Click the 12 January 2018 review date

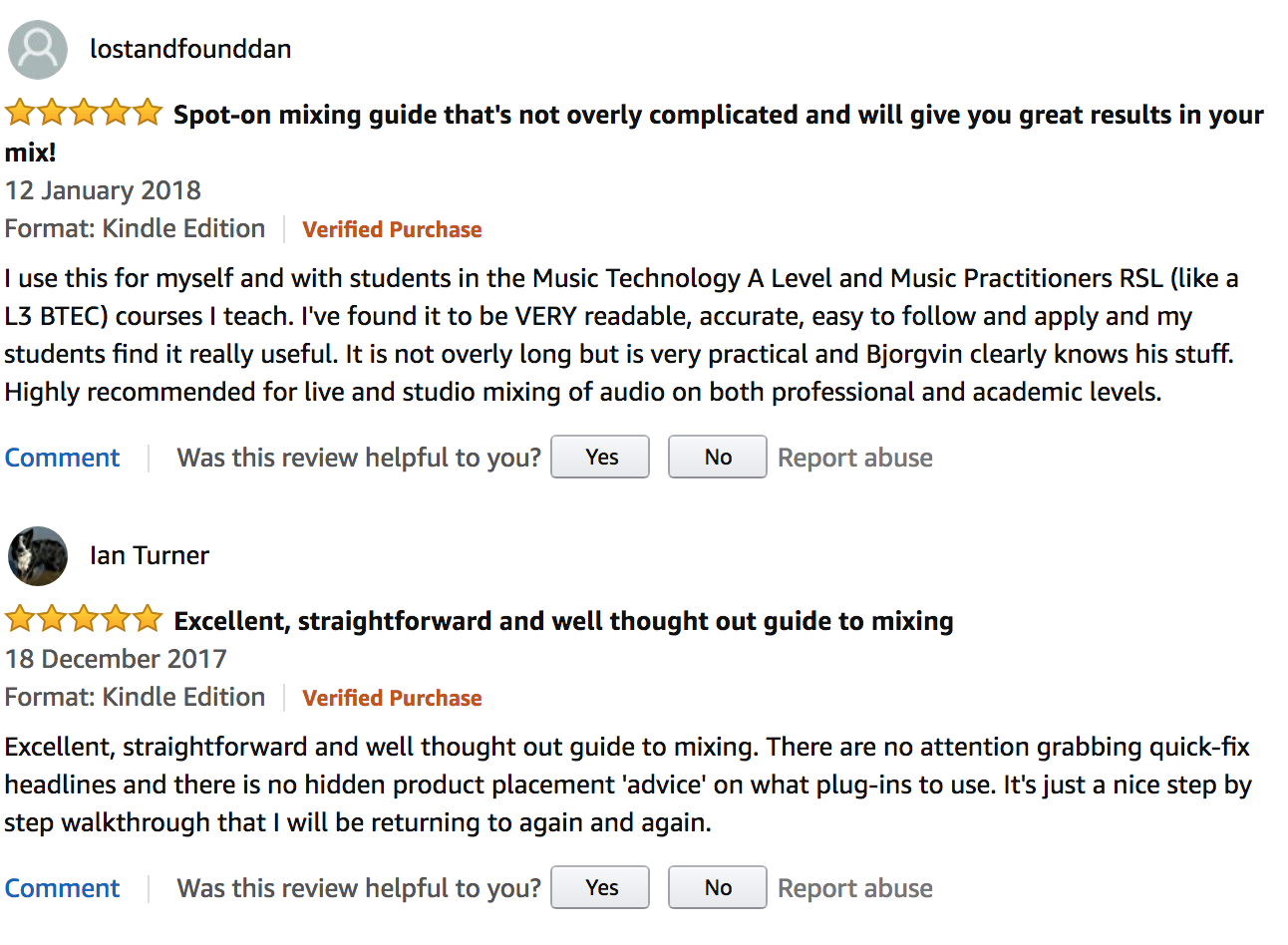click(103, 190)
